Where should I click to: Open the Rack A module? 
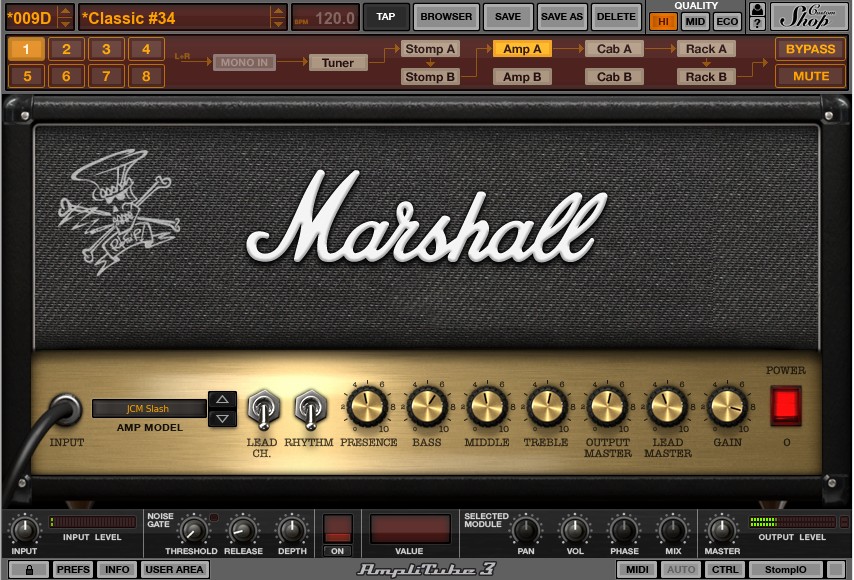(x=706, y=49)
